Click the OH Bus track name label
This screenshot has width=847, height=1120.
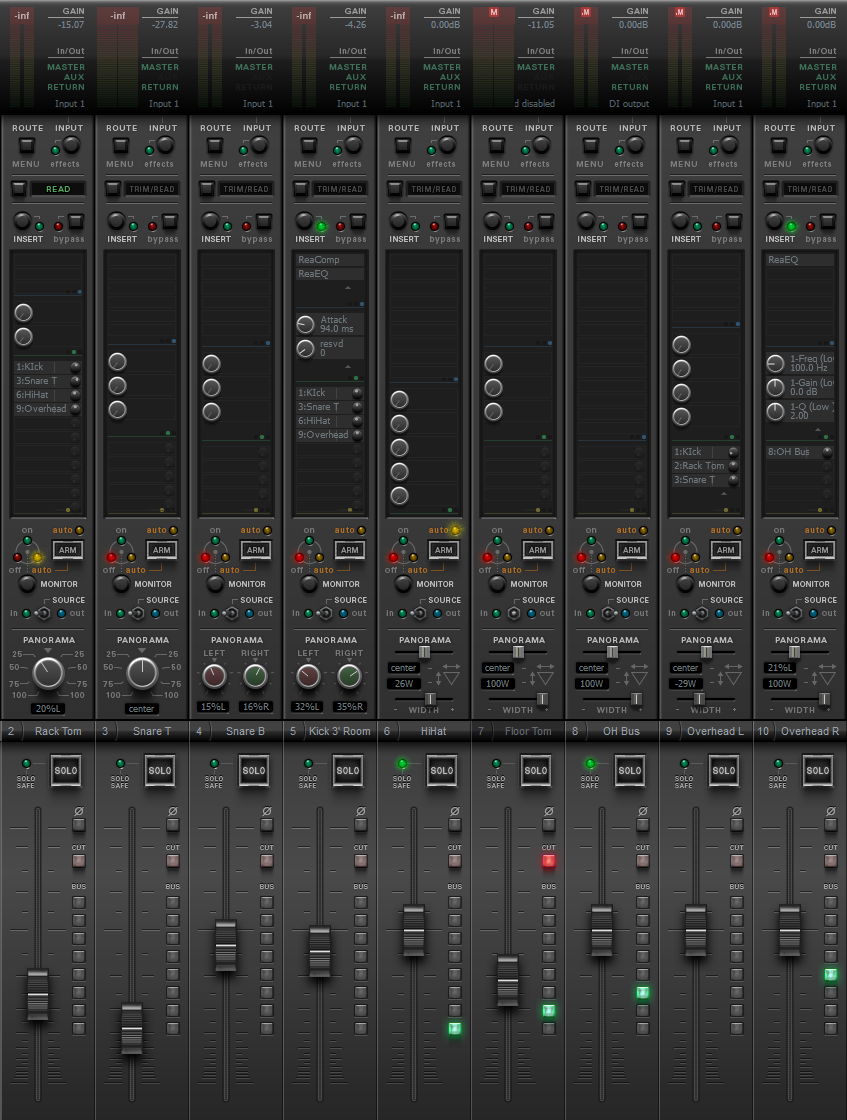(621, 731)
